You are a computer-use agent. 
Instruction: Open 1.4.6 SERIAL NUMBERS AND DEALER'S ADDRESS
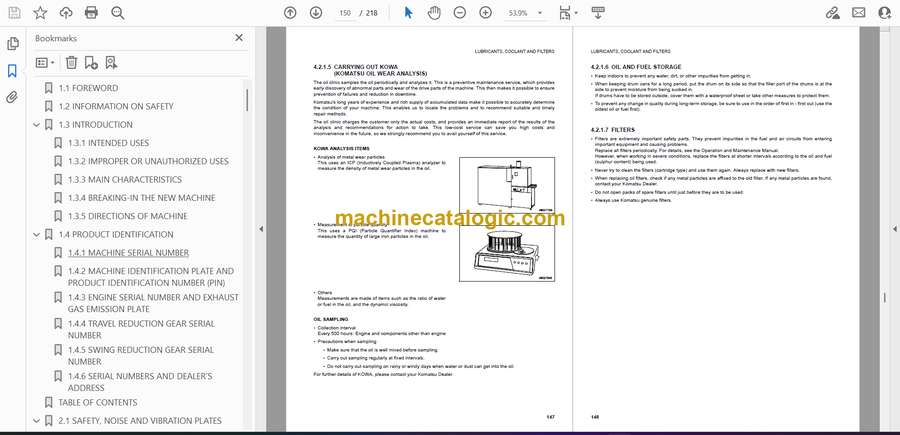pos(140,382)
